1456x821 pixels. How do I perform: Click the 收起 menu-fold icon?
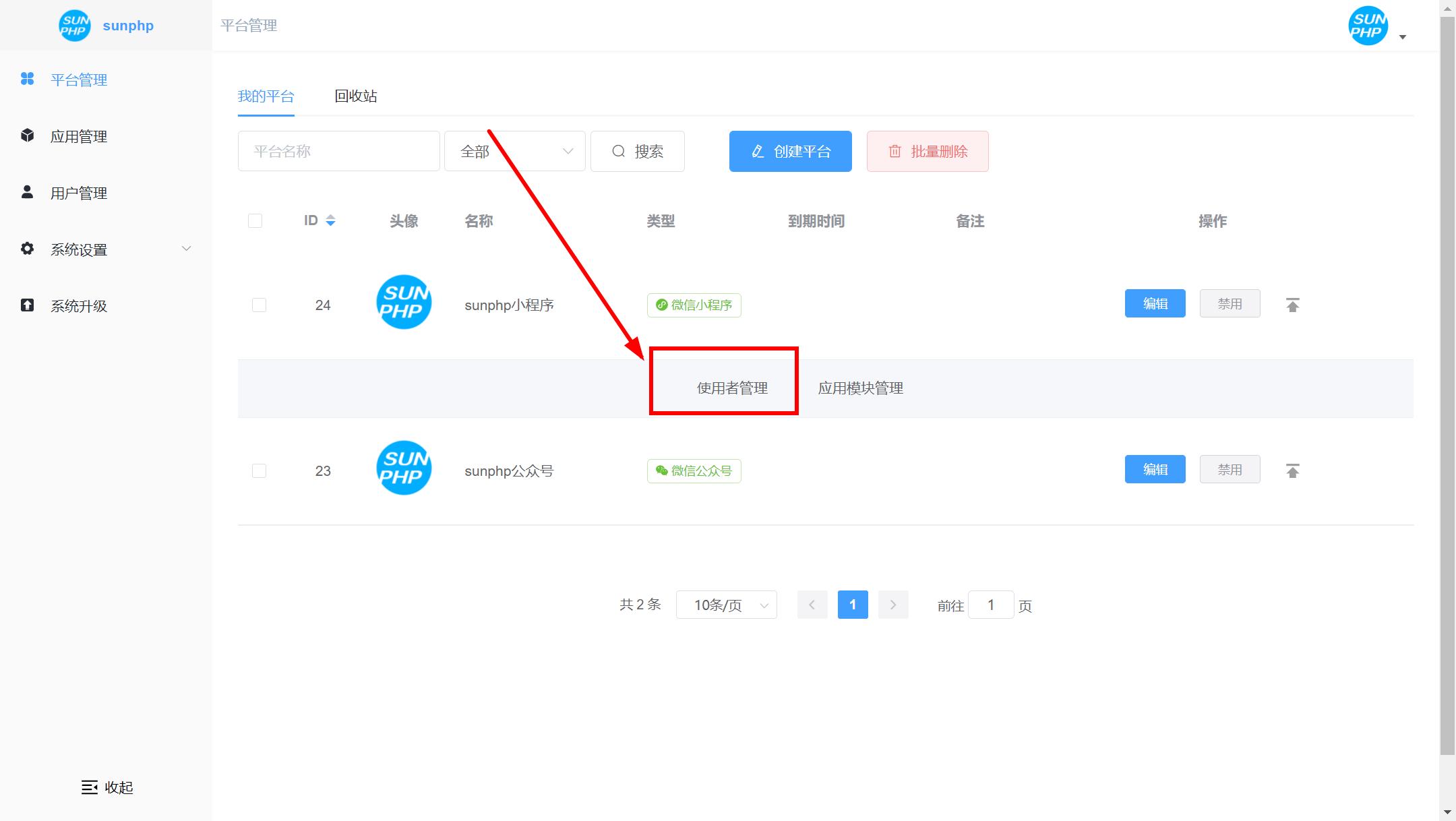[90, 787]
